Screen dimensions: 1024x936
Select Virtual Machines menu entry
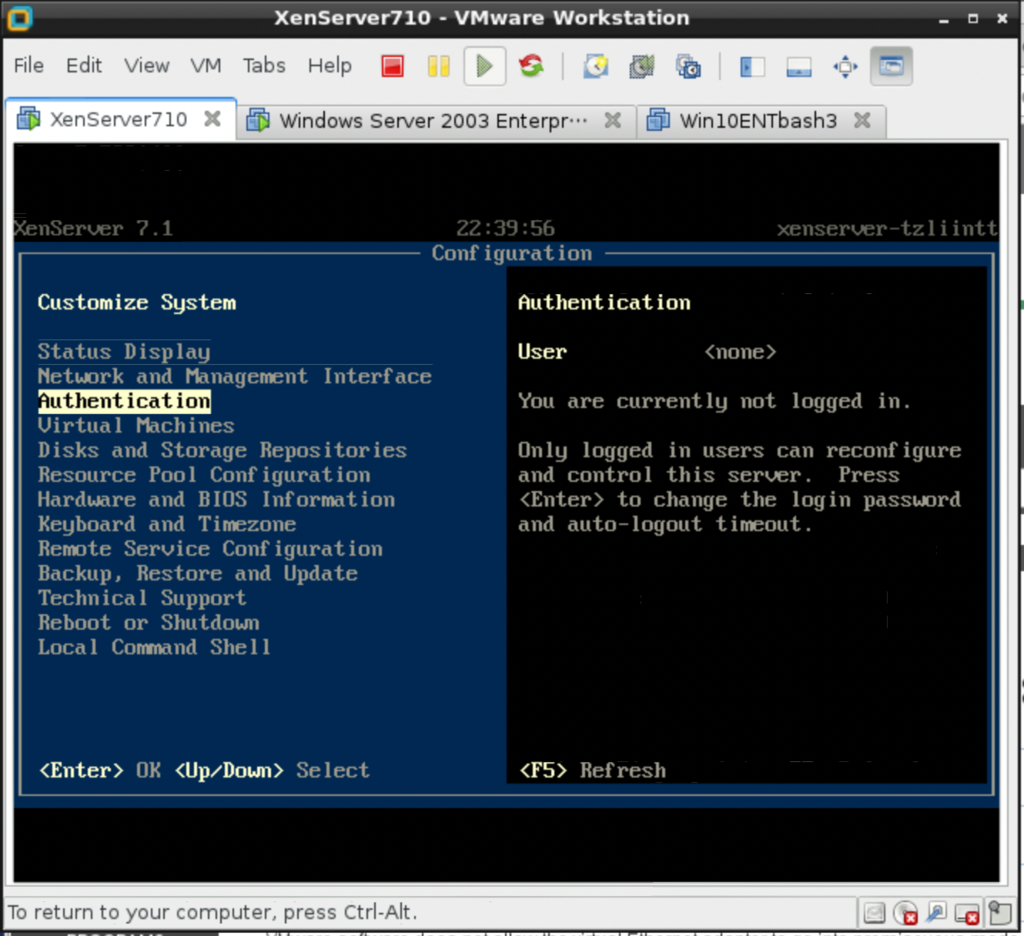coord(136,426)
